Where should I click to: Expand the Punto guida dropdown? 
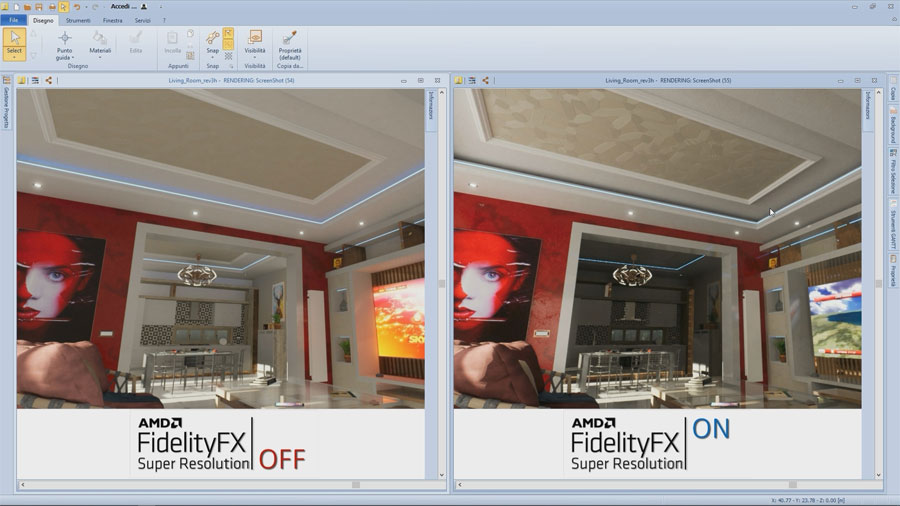point(73,58)
